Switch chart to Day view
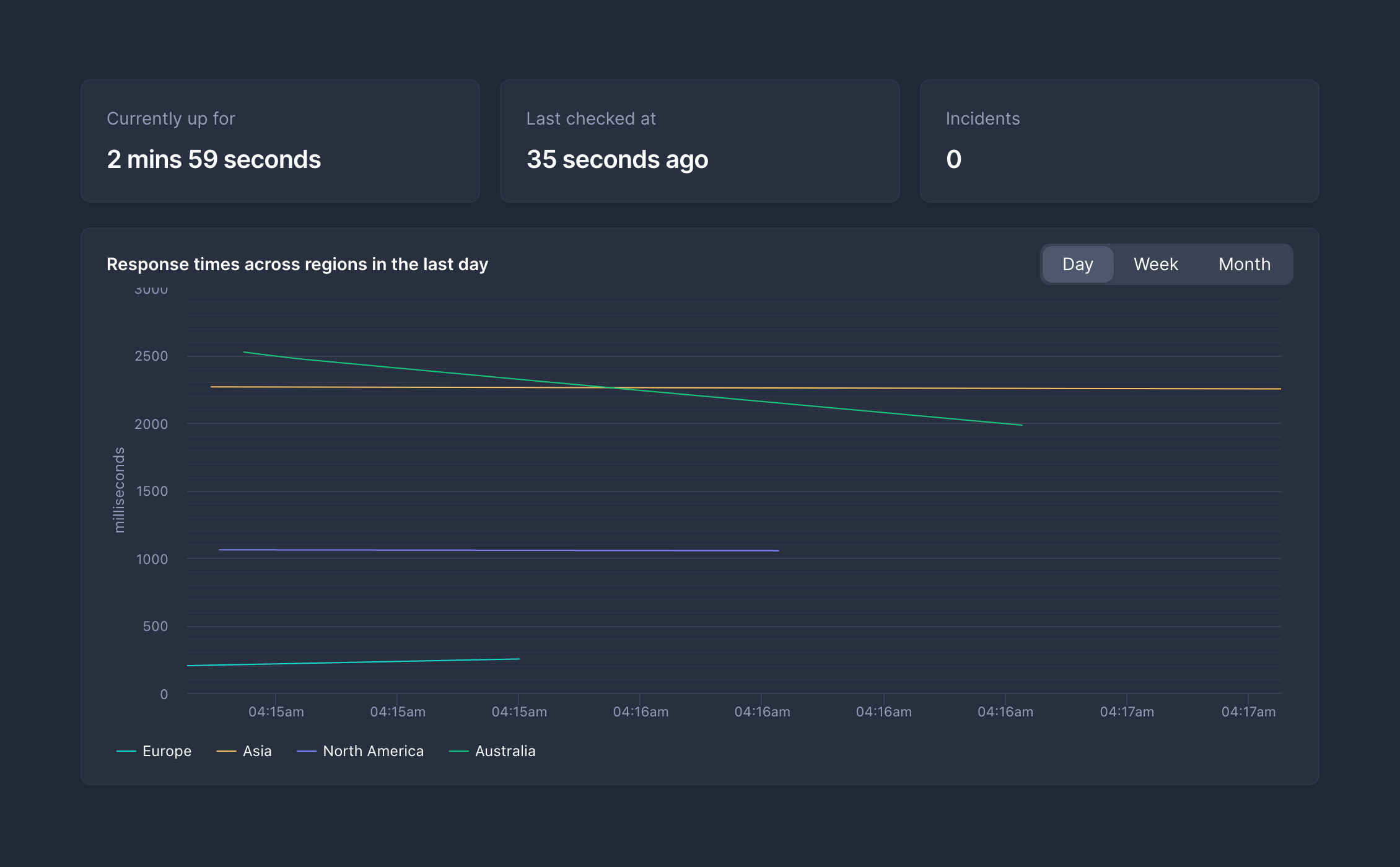Image resolution: width=1400 pixels, height=867 pixels. pos(1077,264)
